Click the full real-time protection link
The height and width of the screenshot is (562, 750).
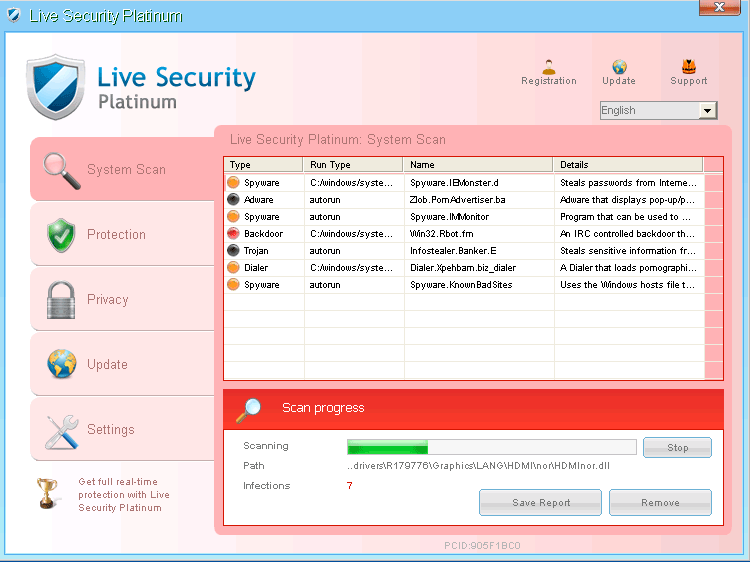click(x=124, y=495)
